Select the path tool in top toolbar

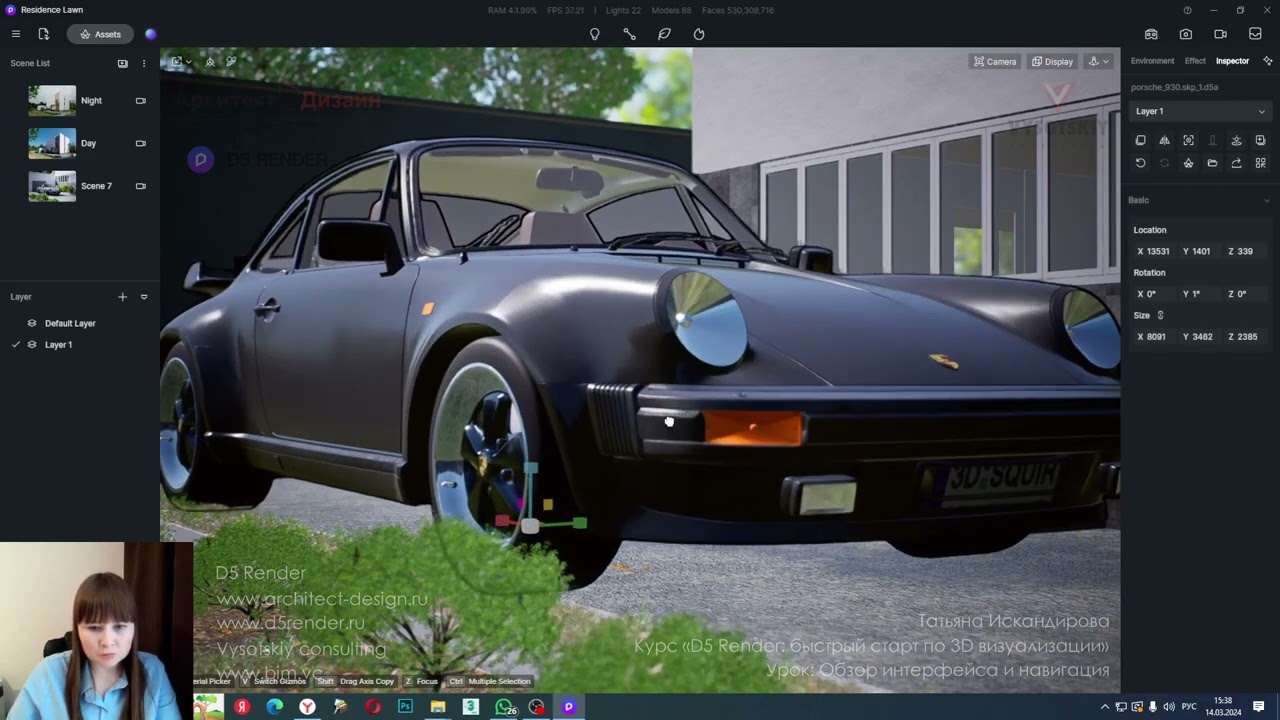click(x=629, y=34)
